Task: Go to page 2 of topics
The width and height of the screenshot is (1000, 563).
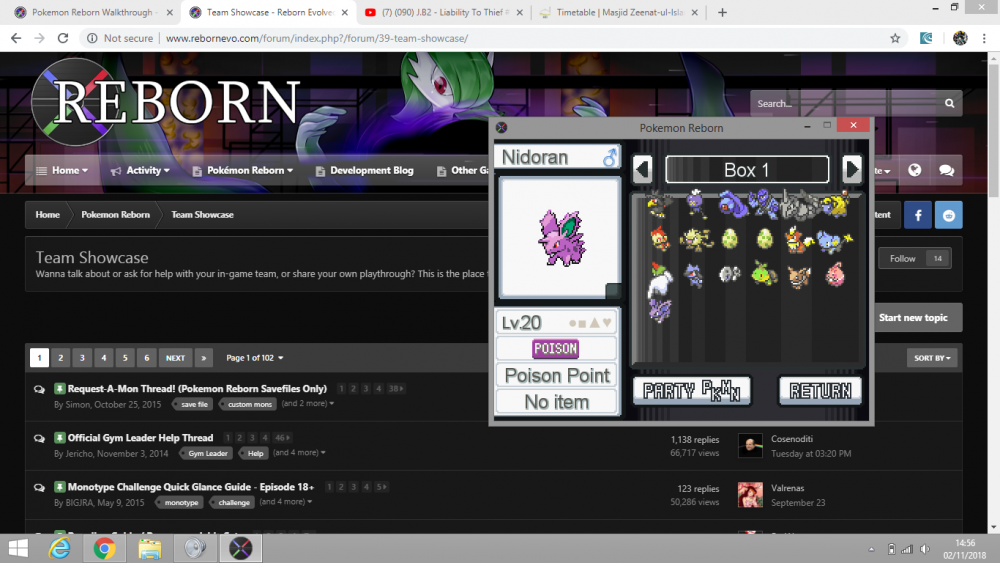Action: [x=61, y=358]
